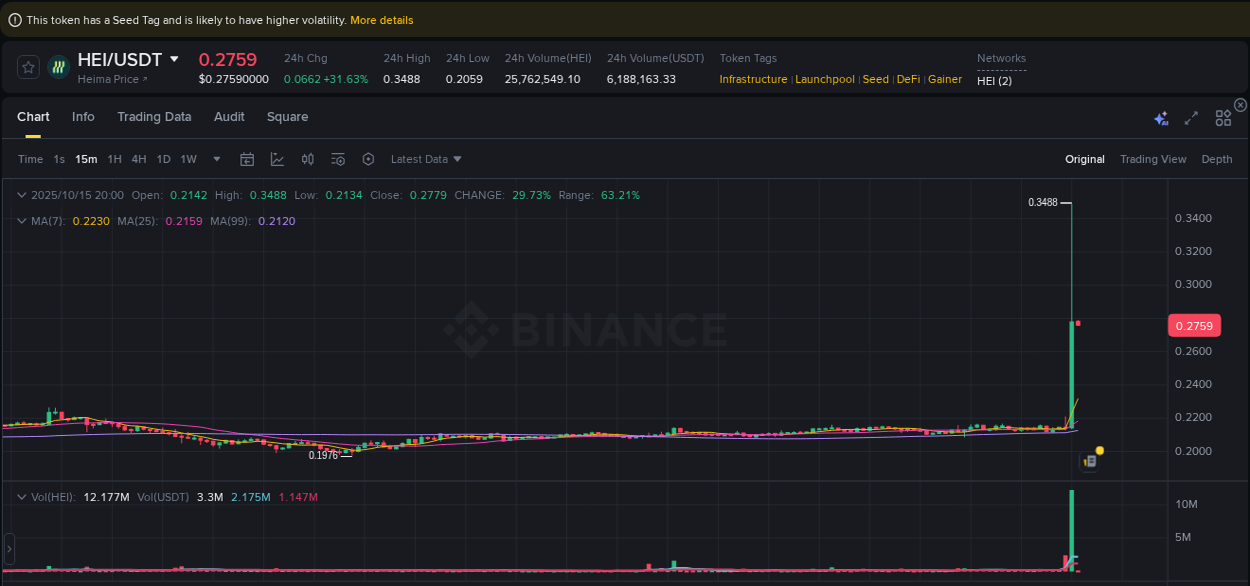This screenshot has width=1250, height=586.
Task: Open the Audit tab
Action: tap(229, 117)
